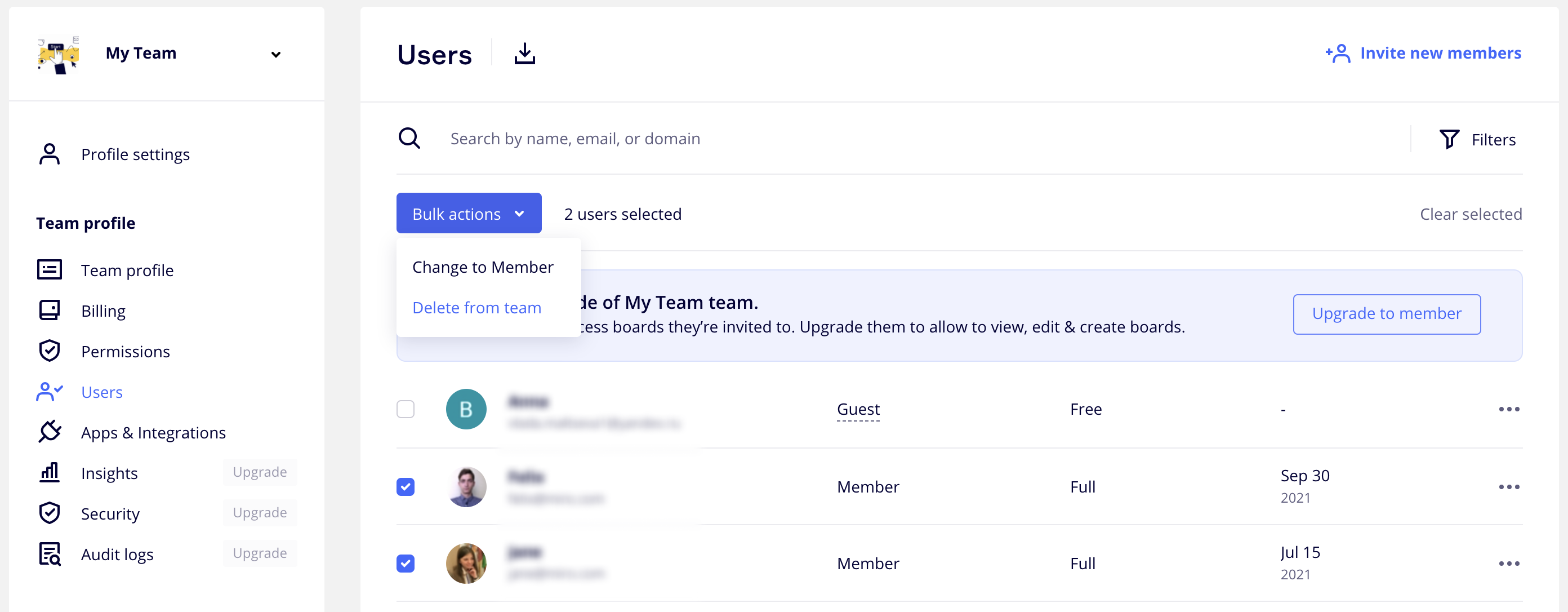Check the Guest user row checkbox

point(406,409)
